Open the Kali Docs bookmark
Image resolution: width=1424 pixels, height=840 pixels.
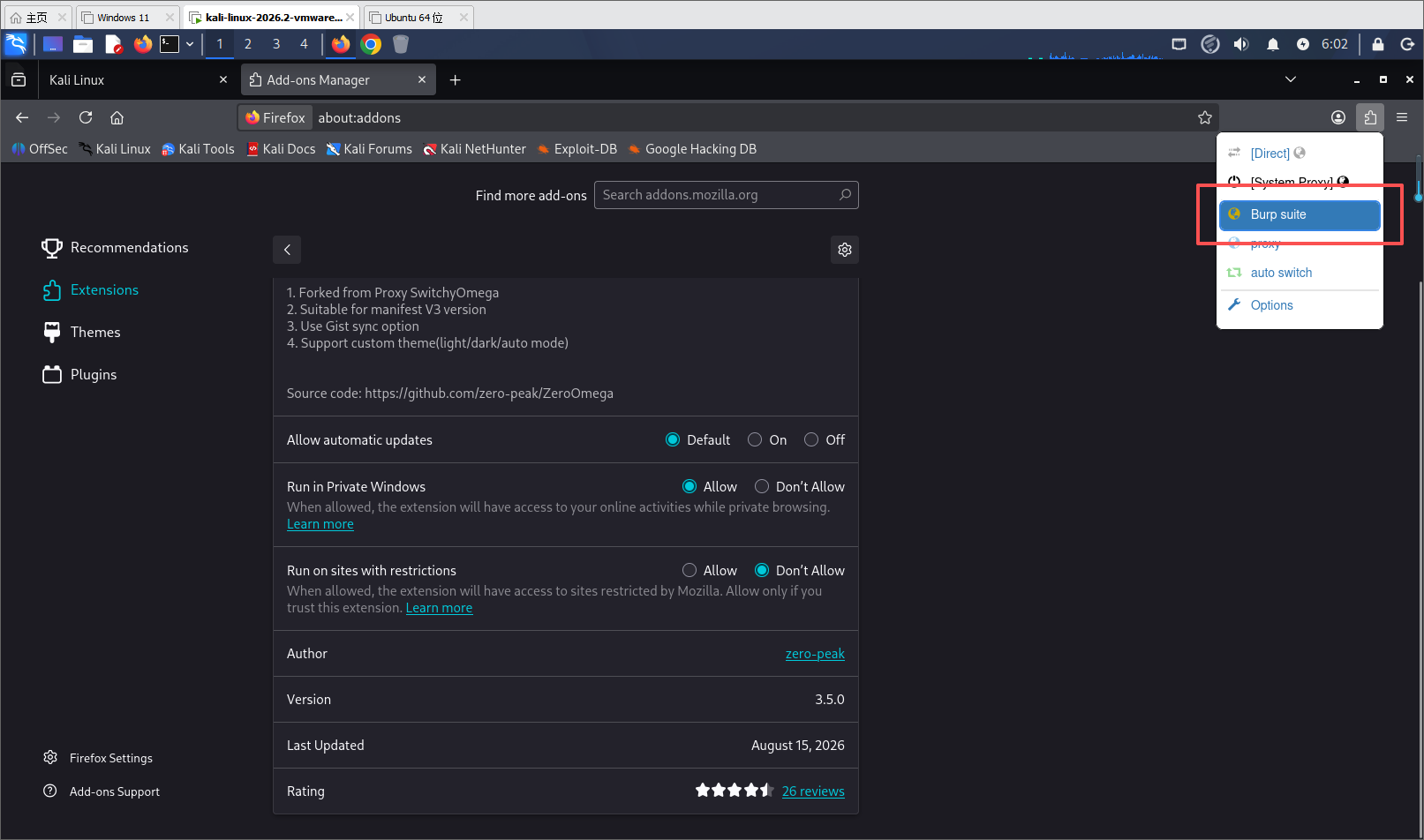281,149
